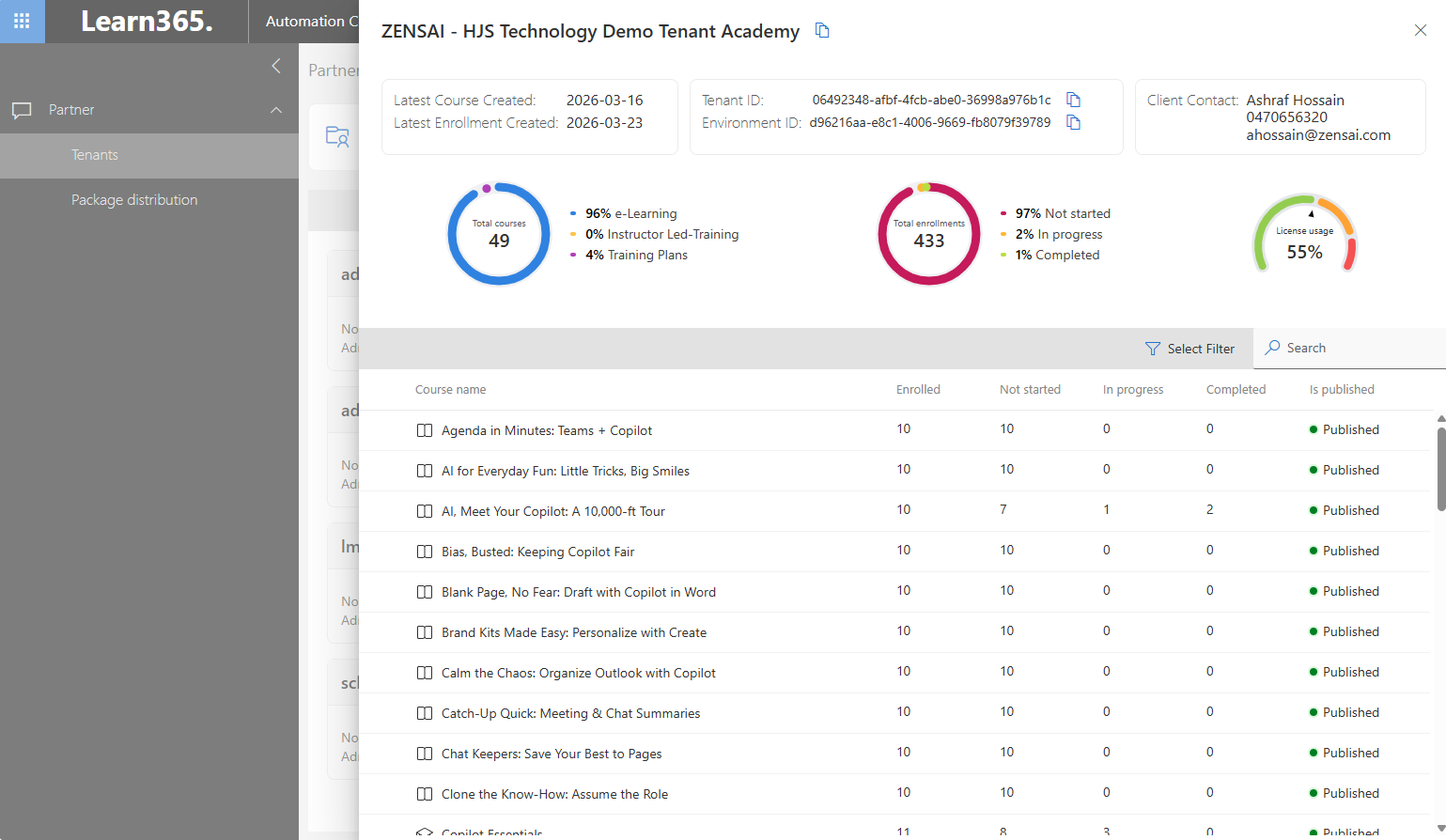The width and height of the screenshot is (1446, 840).
Task: Click the Partner chat icon in sidebar
Action: click(x=22, y=110)
